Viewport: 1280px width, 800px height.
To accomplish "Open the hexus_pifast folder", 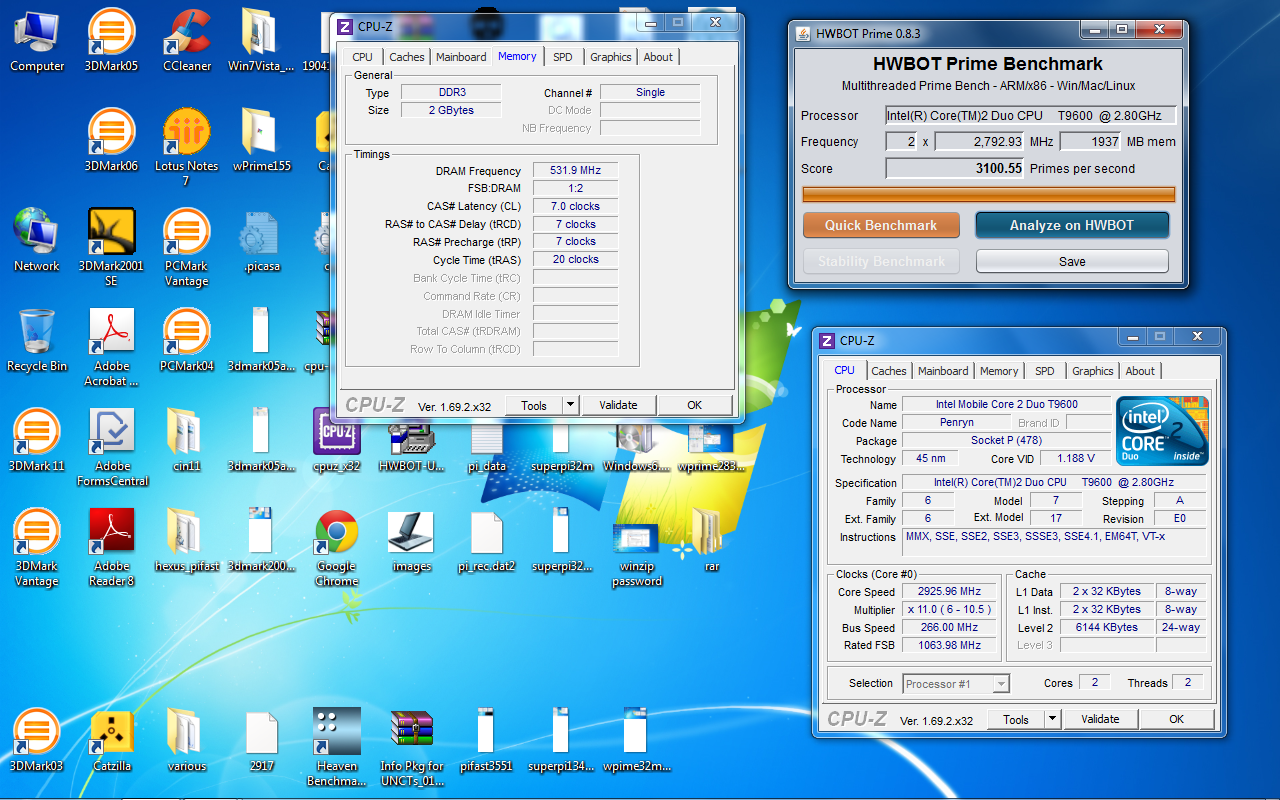I will point(186,540).
